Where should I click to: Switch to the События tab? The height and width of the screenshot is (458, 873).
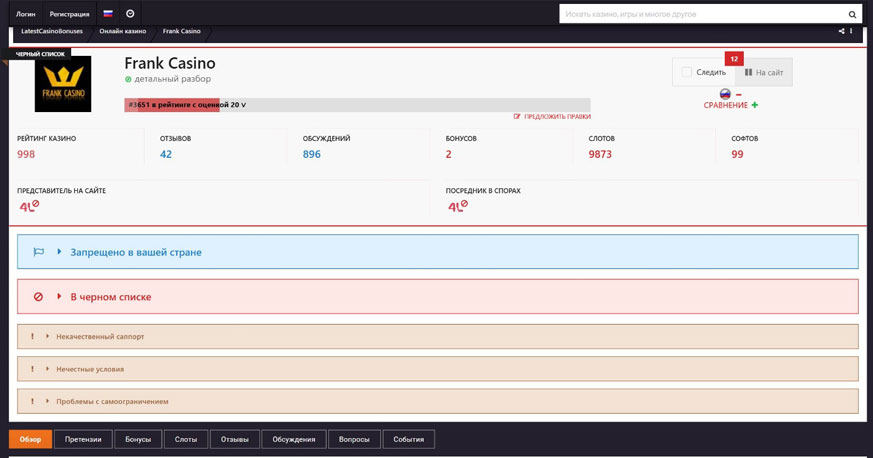(x=409, y=439)
